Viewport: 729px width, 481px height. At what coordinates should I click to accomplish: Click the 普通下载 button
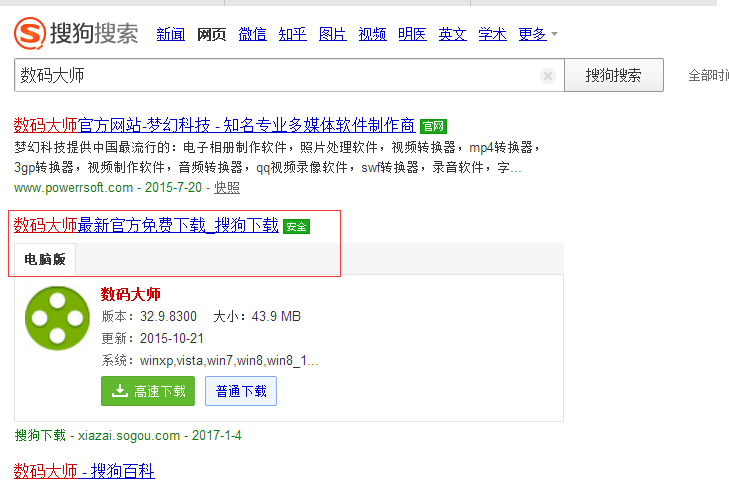click(241, 391)
